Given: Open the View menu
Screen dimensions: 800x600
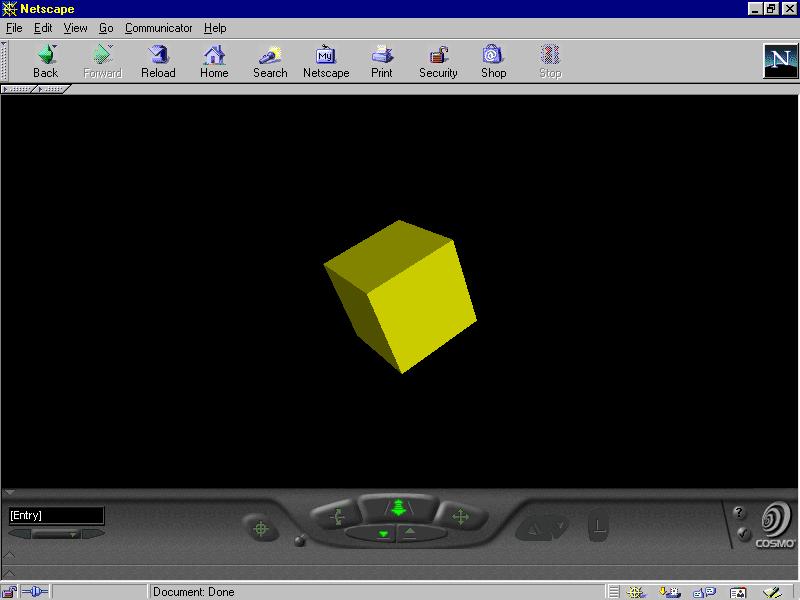Looking at the screenshot, I should click(x=76, y=28).
